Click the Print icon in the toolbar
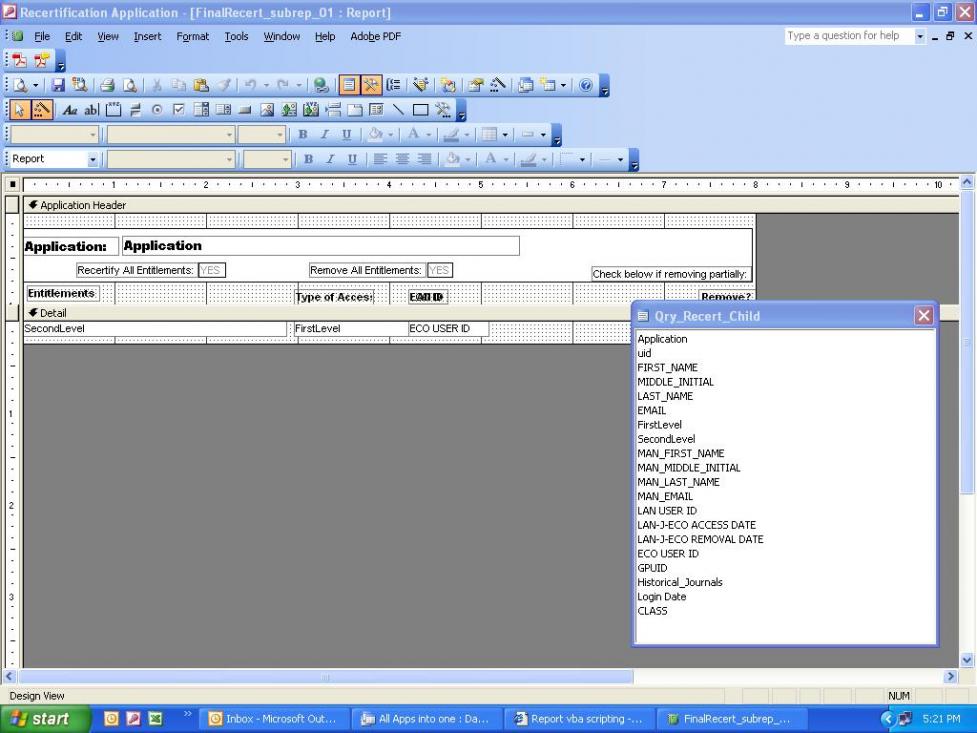The image size is (977, 733). click(107, 85)
